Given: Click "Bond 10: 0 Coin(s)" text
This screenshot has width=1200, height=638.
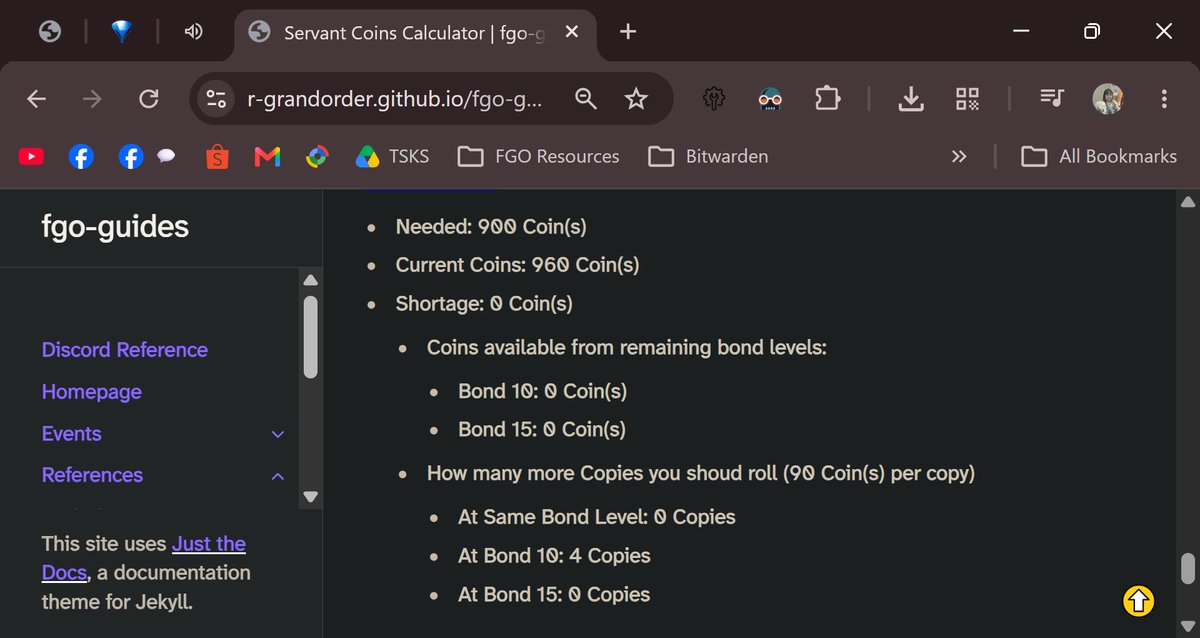Looking at the screenshot, I should click(x=542, y=391).
